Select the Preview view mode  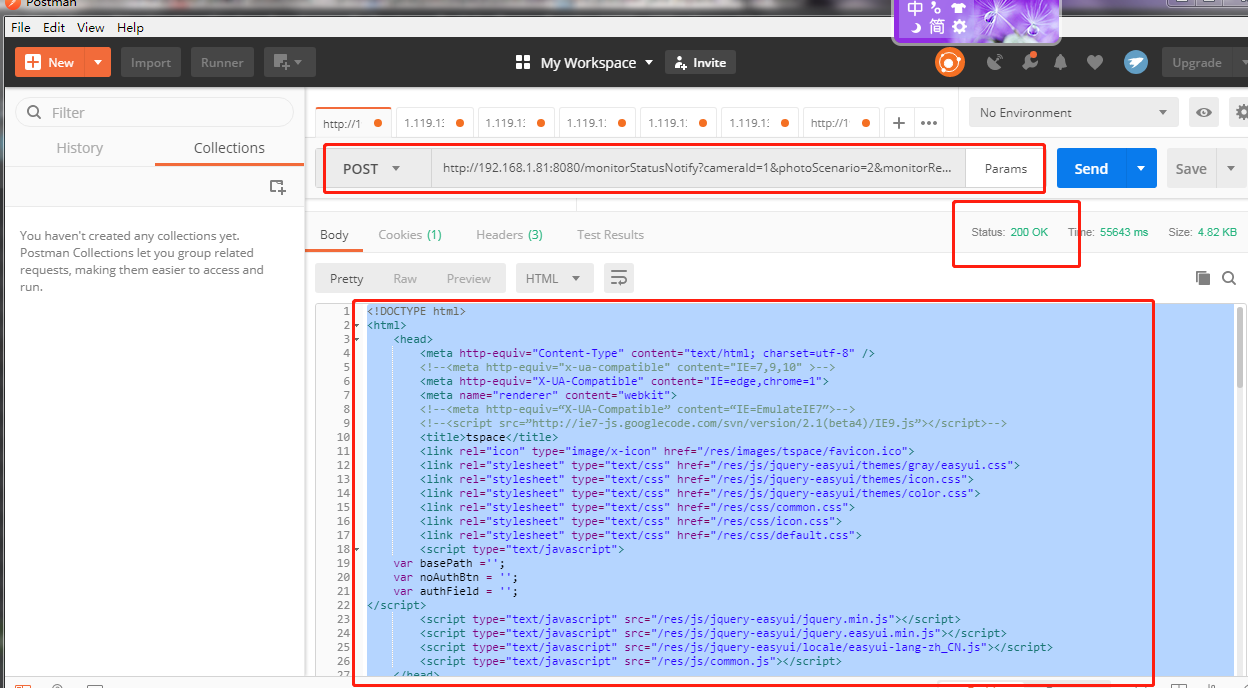point(469,278)
